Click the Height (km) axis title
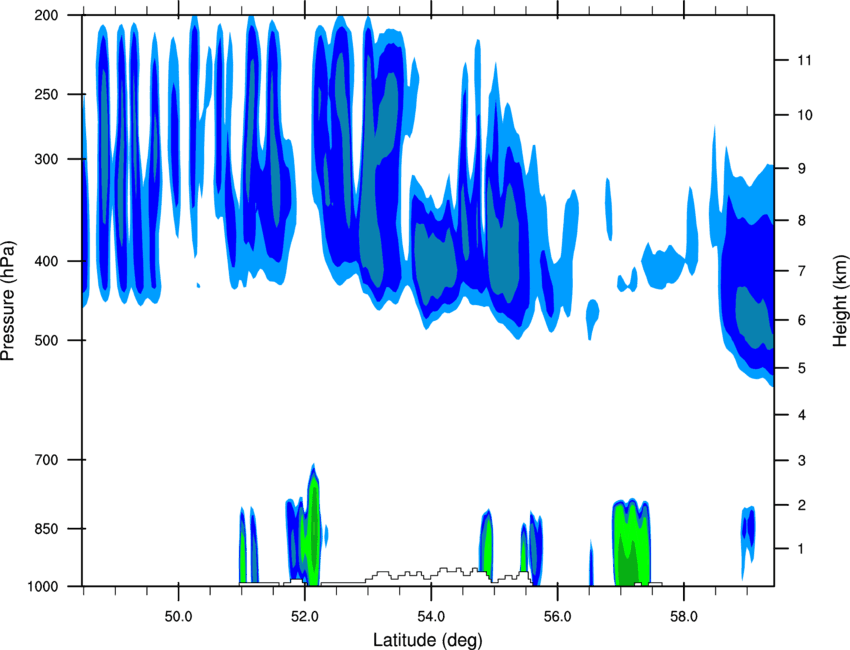 (x=840, y=301)
